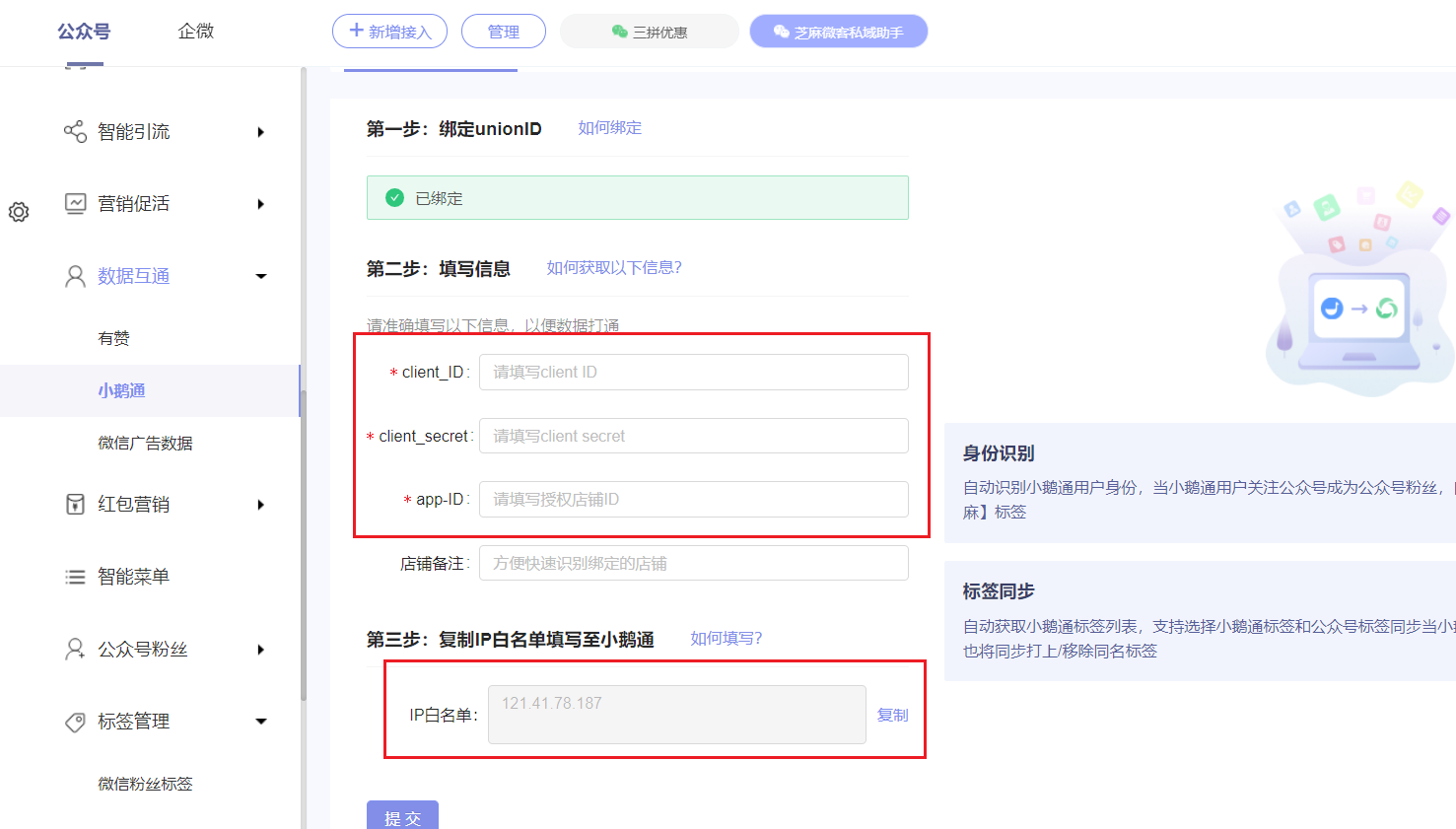Collapse the 标签管理 menu arrow
The image size is (1456, 829).
pyautogui.click(x=261, y=722)
